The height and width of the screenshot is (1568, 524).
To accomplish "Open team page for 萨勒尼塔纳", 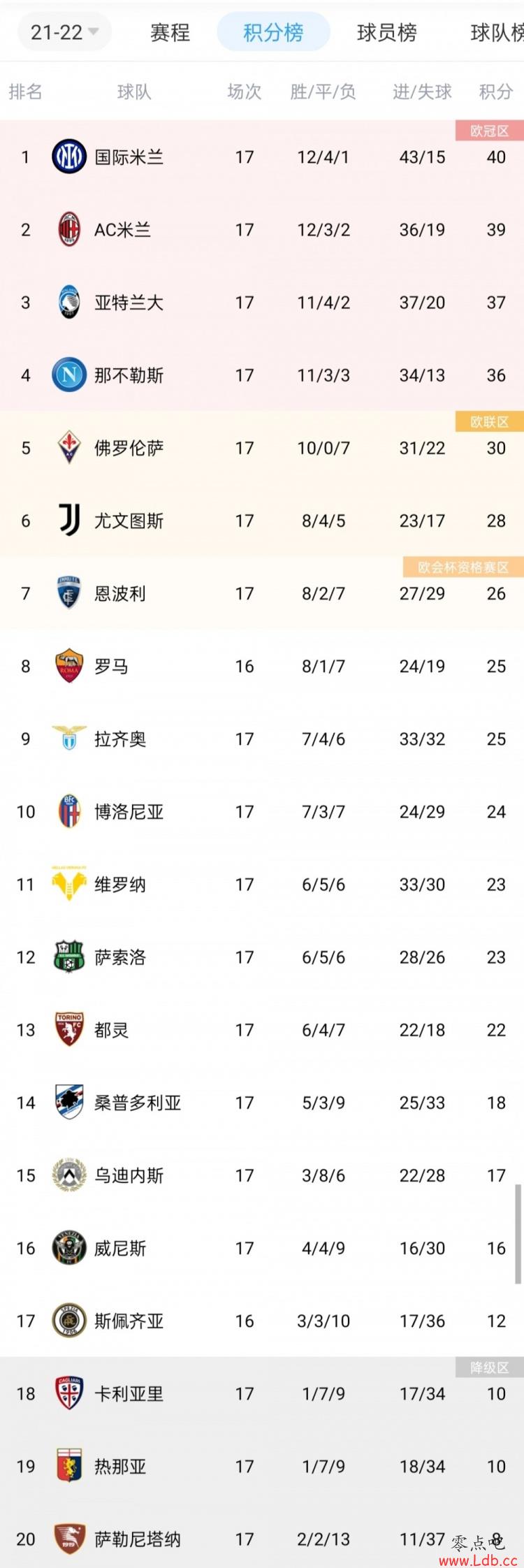I will [x=138, y=1539].
